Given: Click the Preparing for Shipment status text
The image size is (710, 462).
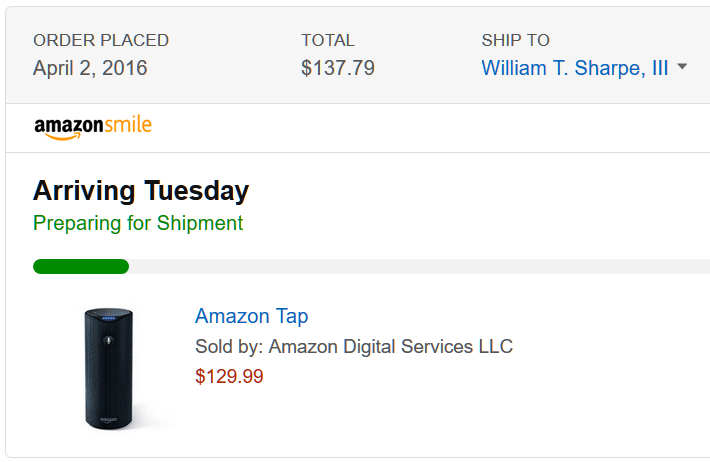Looking at the screenshot, I should click(x=138, y=223).
